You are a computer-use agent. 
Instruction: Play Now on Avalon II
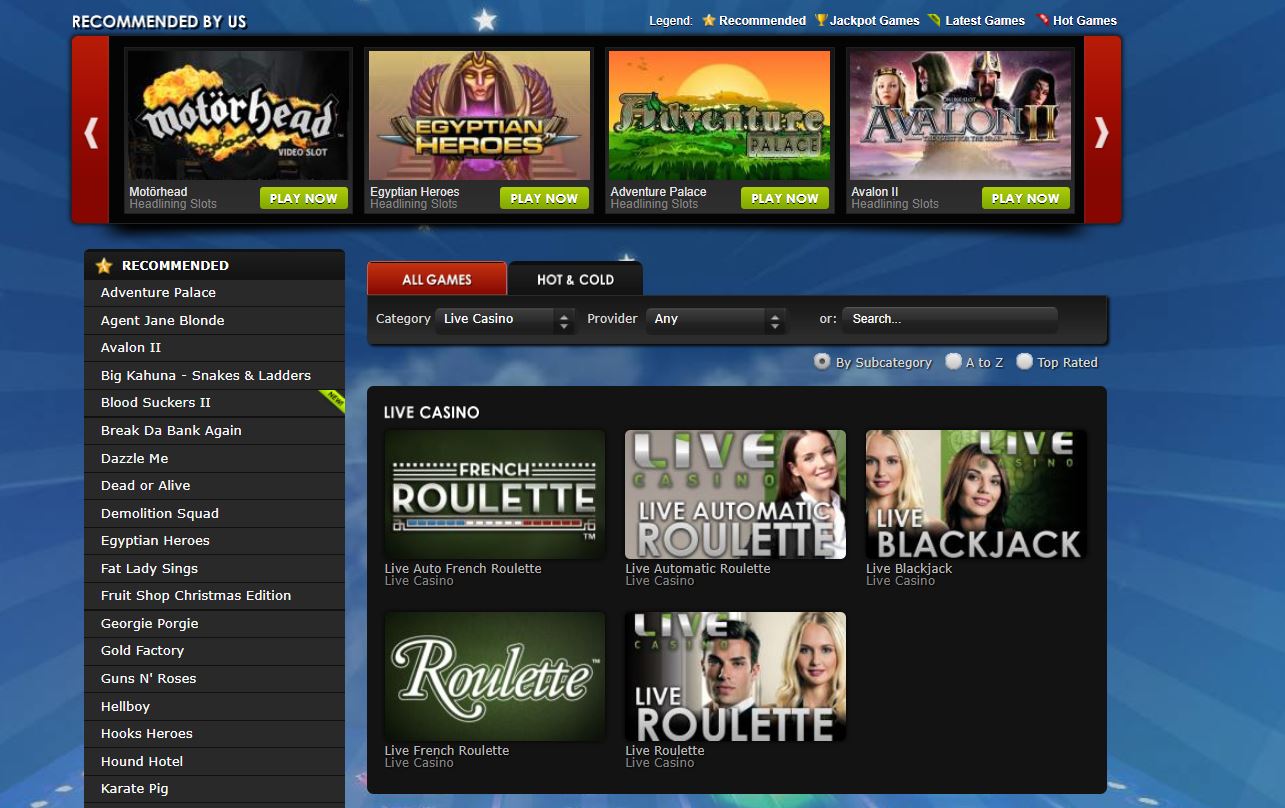click(1026, 198)
